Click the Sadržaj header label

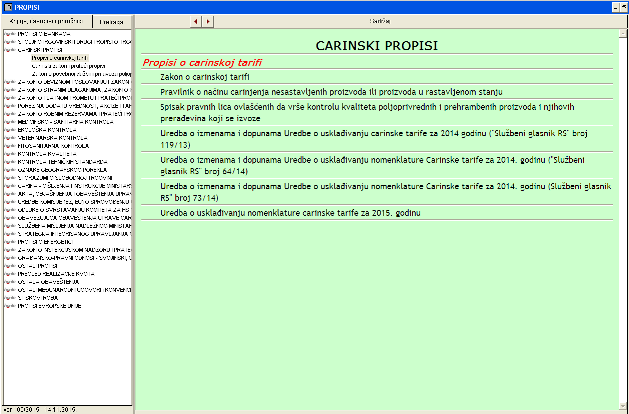[x=379, y=21]
